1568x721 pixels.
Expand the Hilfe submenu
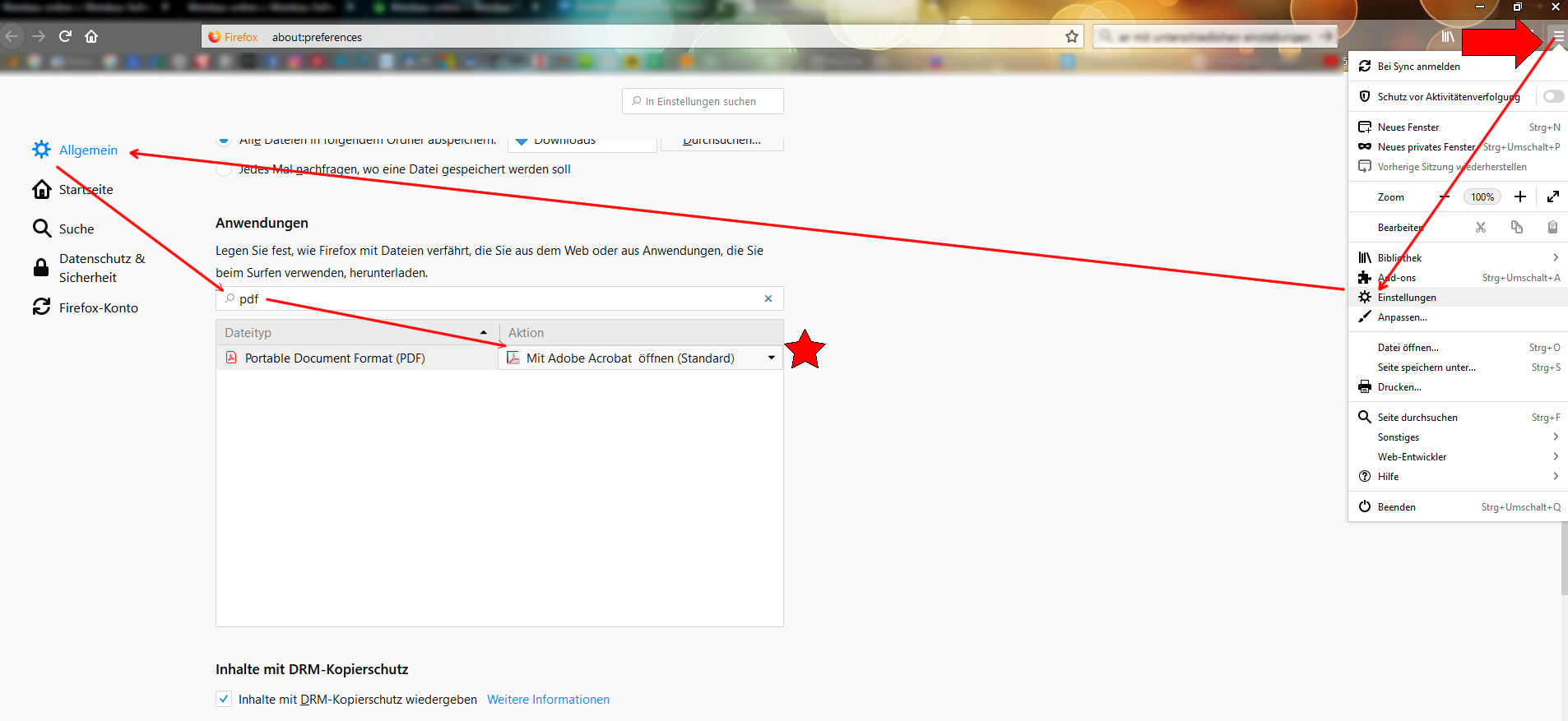click(x=1555, y=476)
